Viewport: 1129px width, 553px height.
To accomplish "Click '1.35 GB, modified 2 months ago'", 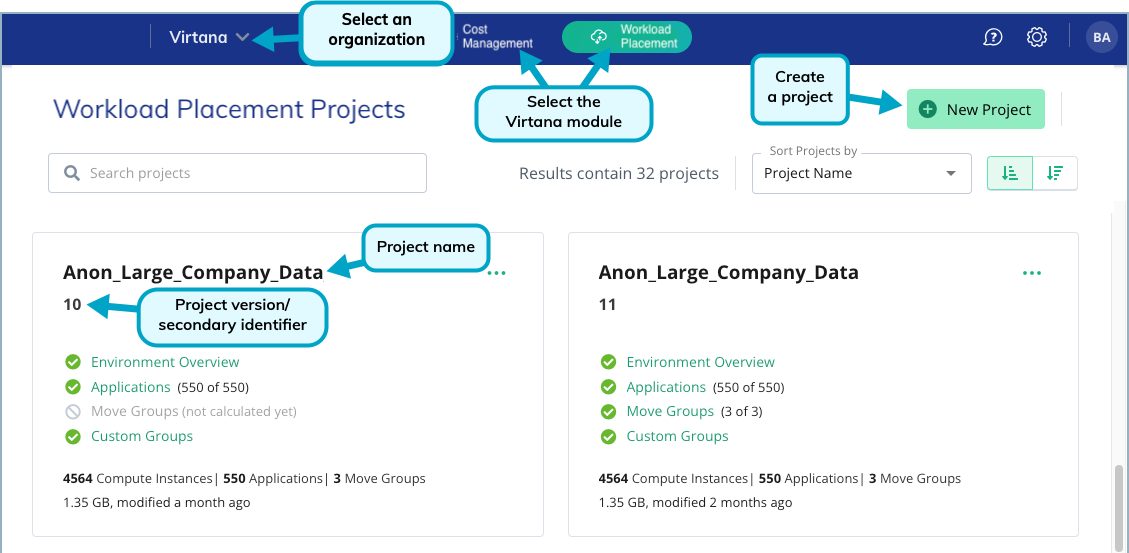I will coord(696,503).
